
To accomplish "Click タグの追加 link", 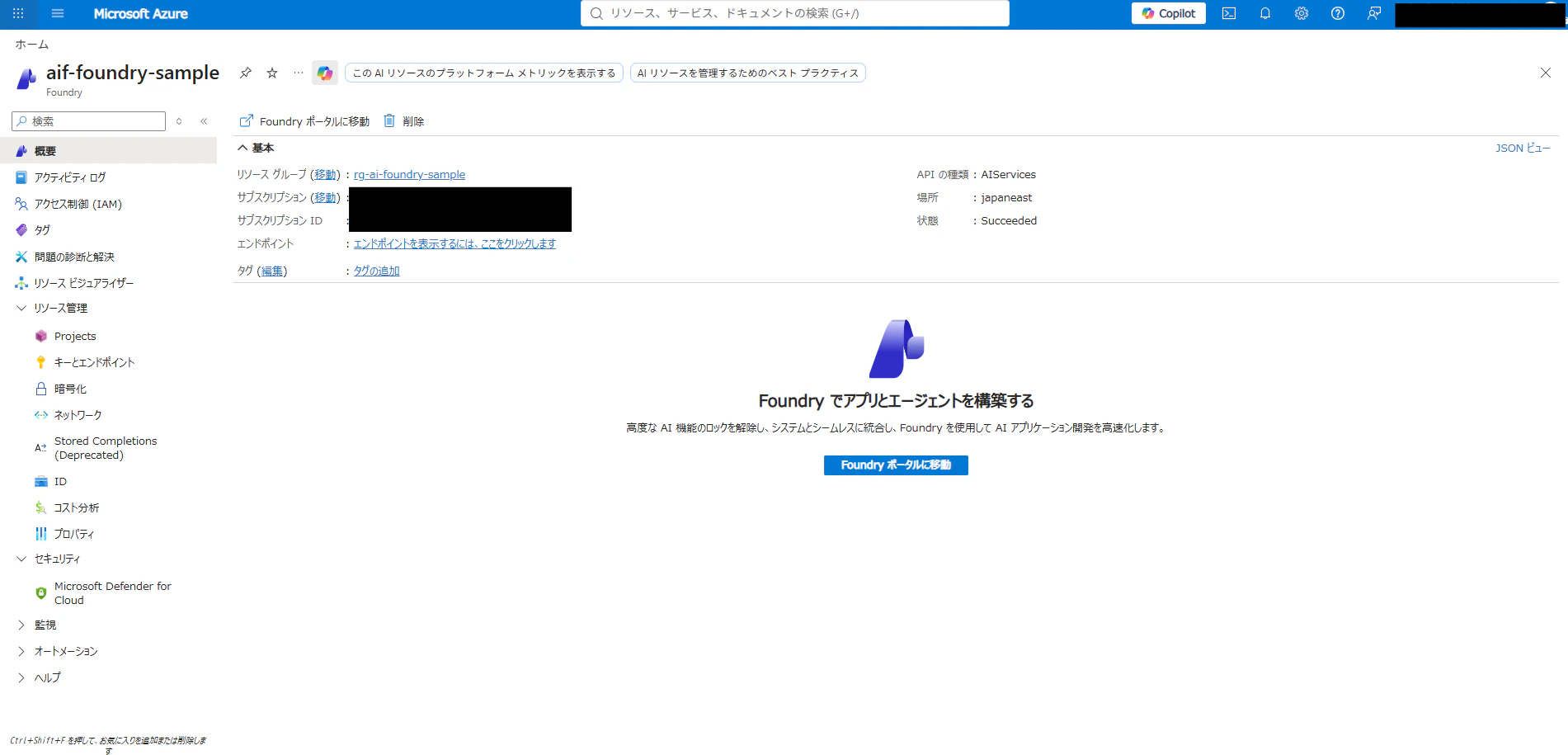I will click(376, 271).
